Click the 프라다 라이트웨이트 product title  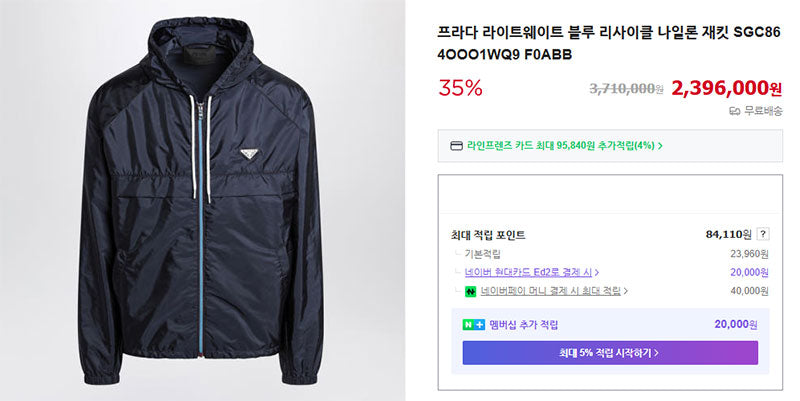tap(609, 43)
